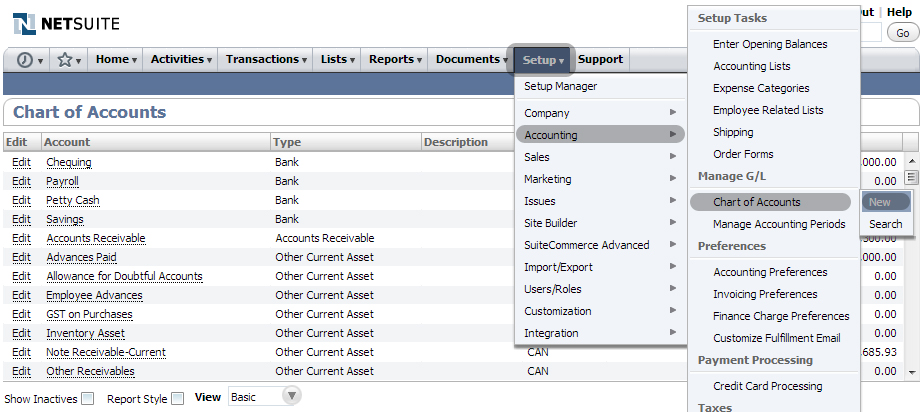
Task: Open the View dropdown set to Basic
Action: 265,397
